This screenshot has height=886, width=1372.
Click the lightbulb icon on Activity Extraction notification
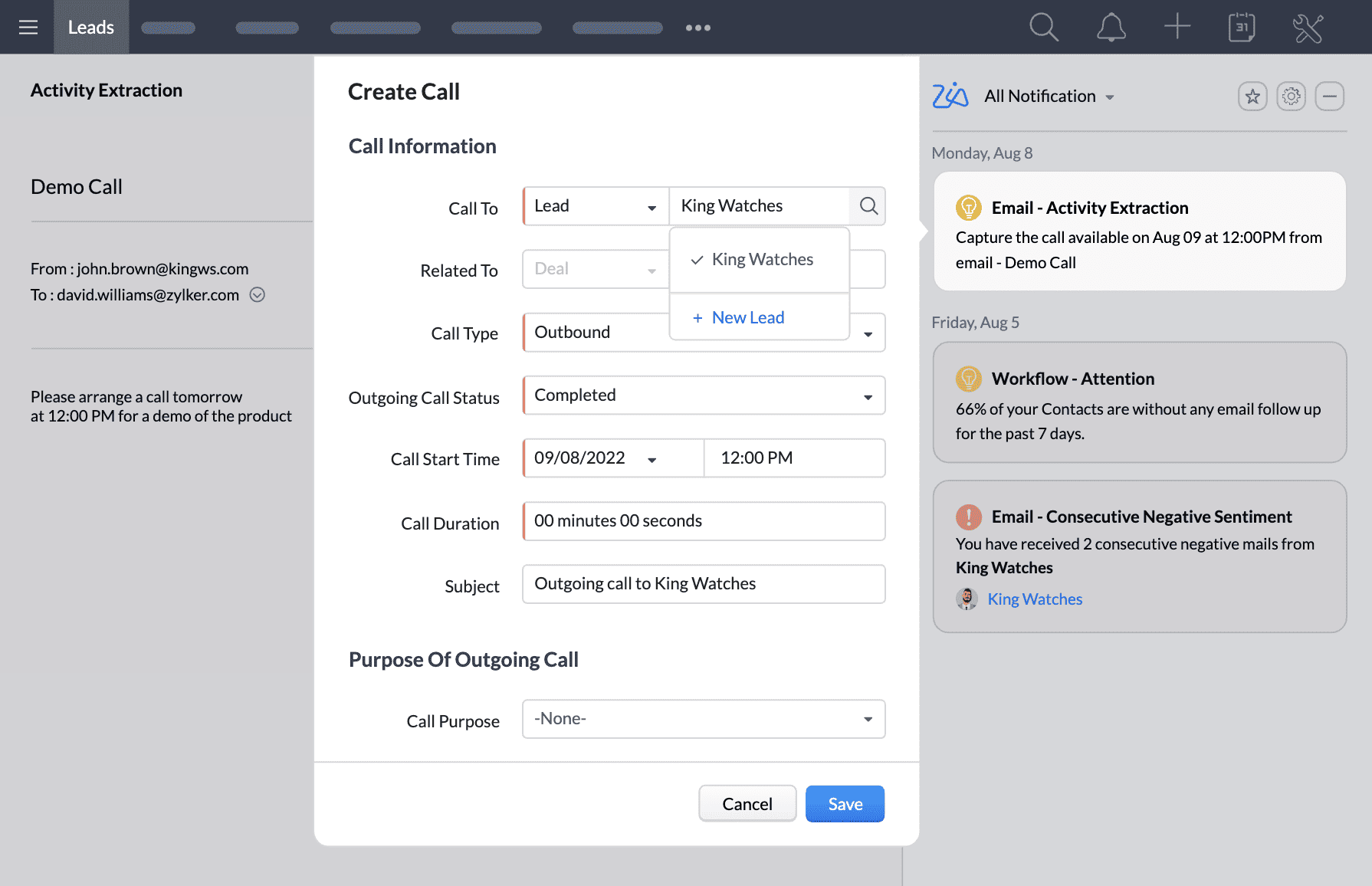(x=969, y=208)
